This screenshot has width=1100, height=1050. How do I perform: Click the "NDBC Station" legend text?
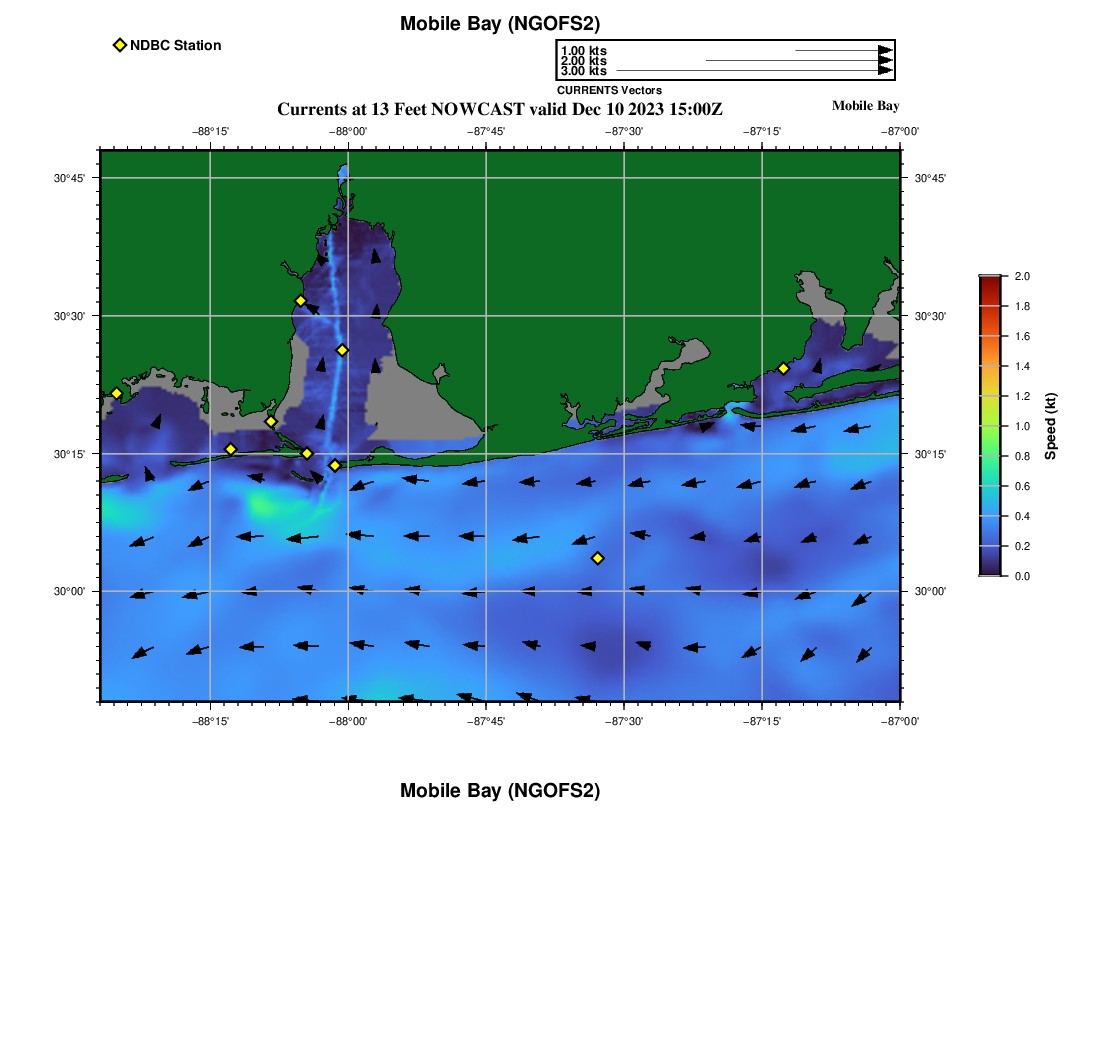175,45
